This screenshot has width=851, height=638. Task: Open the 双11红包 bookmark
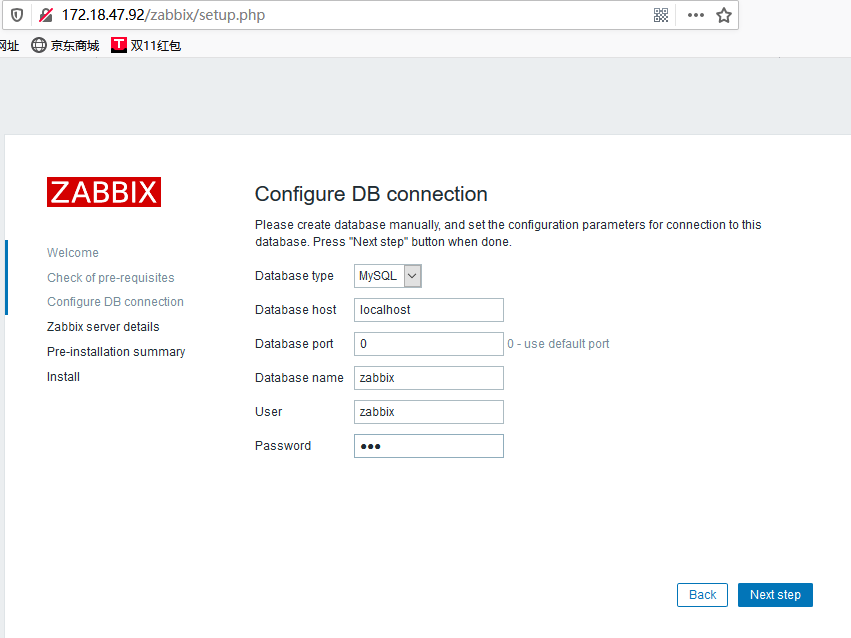[146, 45]
